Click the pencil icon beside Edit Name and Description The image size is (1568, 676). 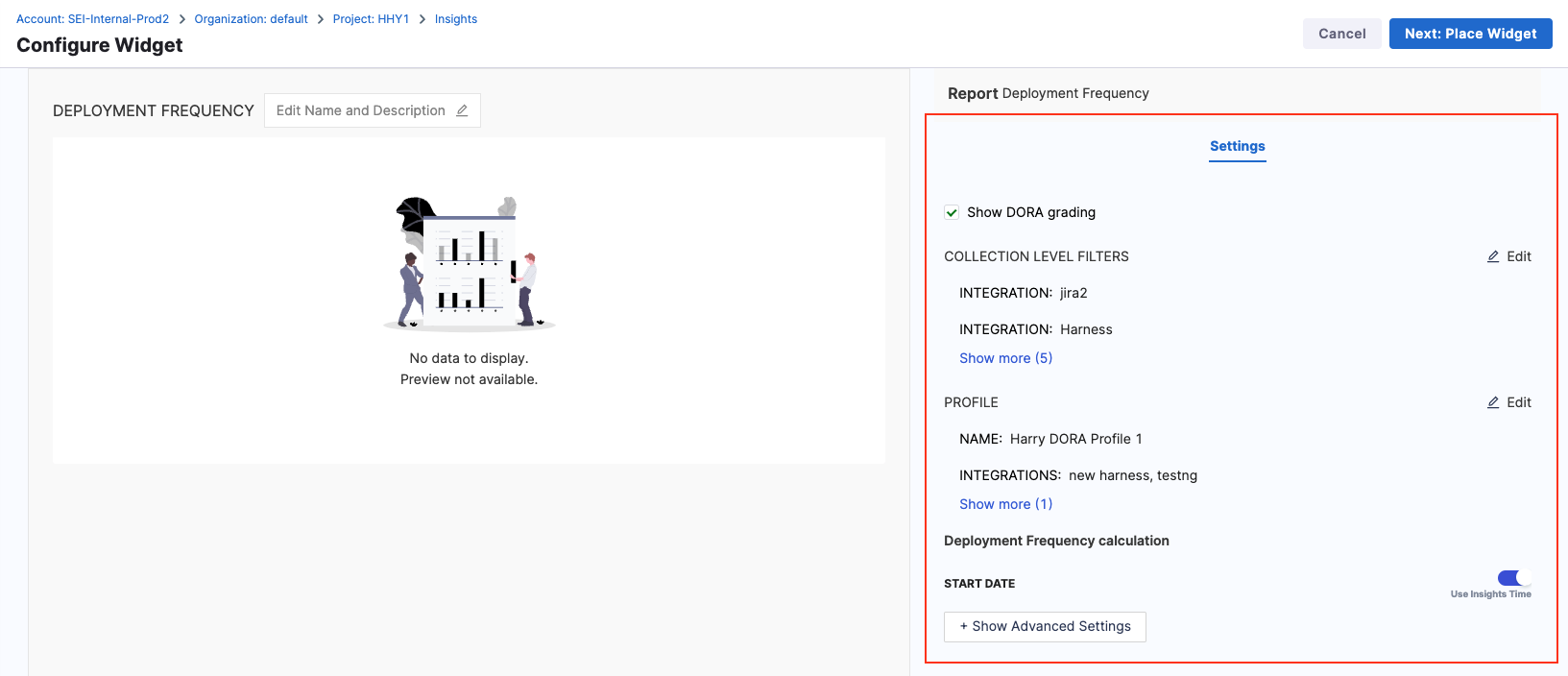(462, 110)
